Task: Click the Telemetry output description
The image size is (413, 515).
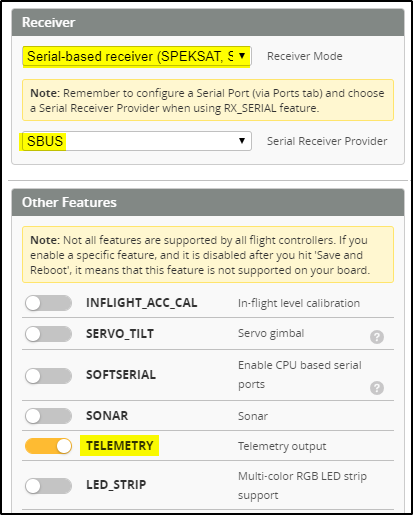Action: click(x=282, y=446)
